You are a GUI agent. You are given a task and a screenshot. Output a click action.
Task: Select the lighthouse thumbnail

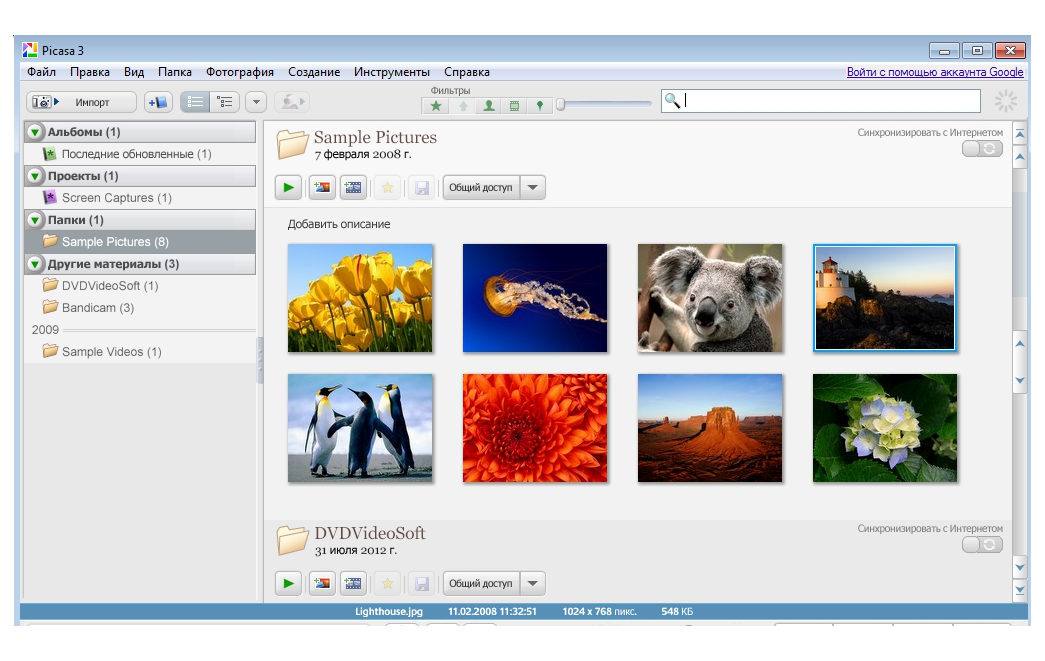885,298
